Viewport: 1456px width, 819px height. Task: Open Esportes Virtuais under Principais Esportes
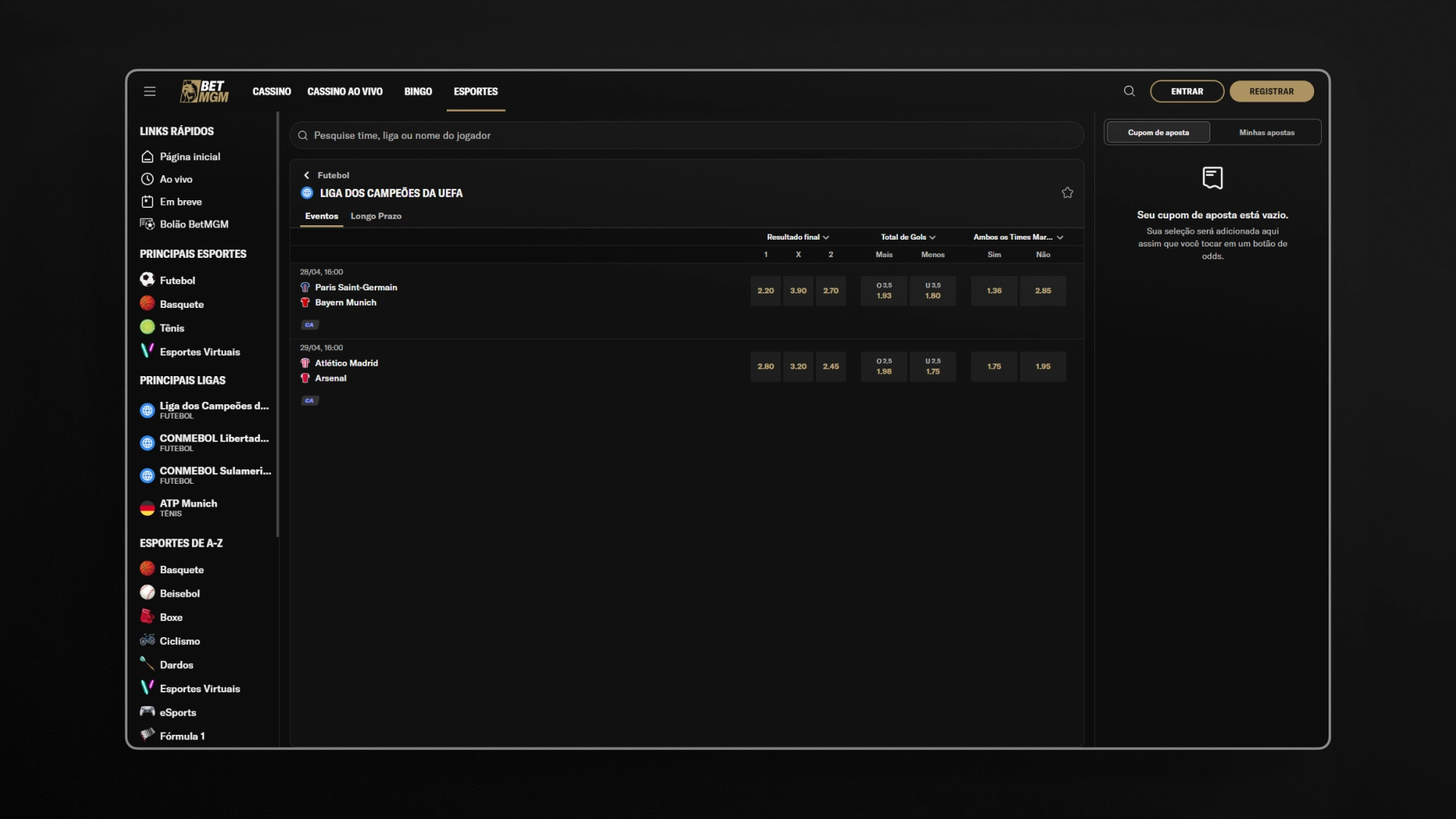tap(200, 352)
